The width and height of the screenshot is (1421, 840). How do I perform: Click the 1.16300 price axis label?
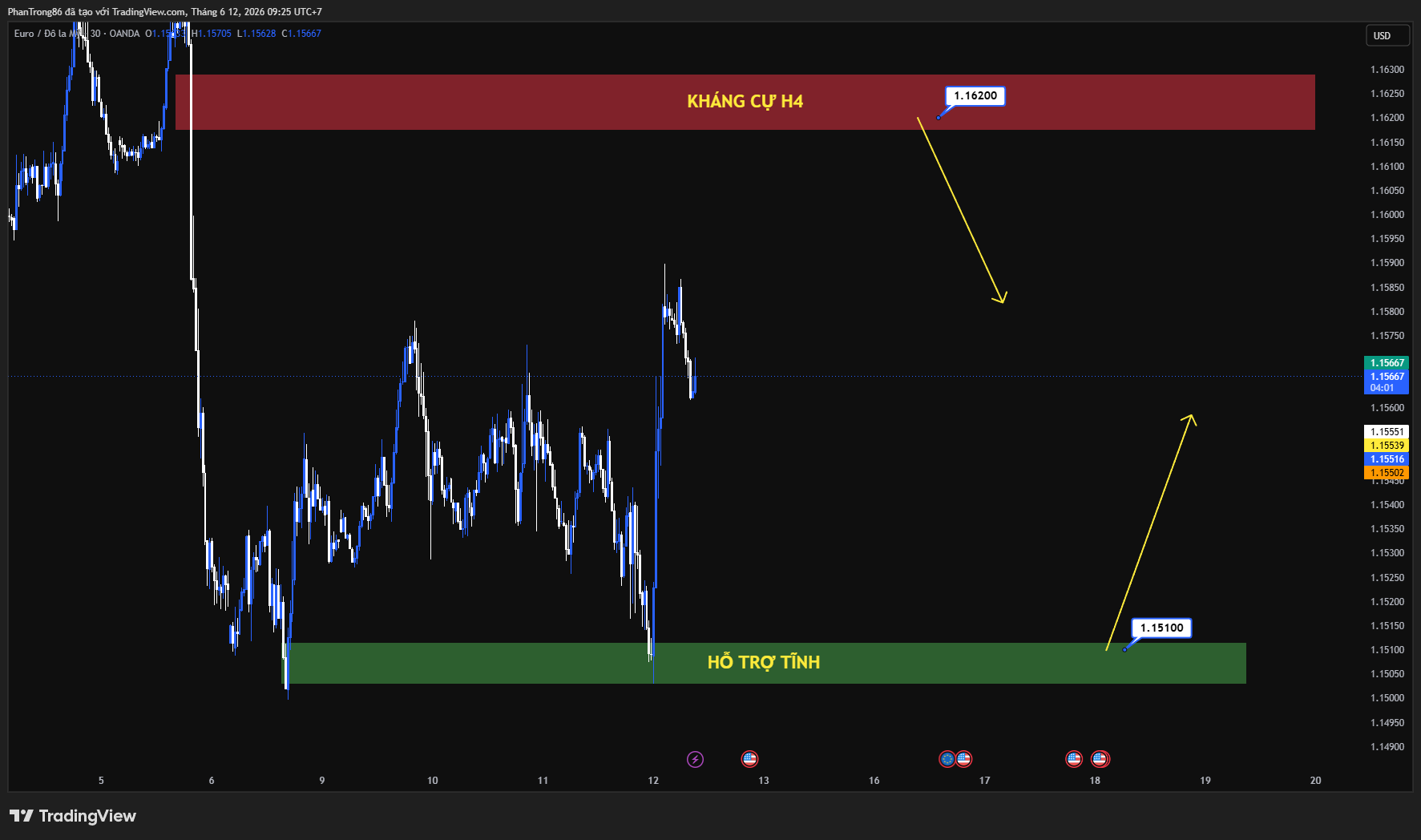pos(1387,70)
